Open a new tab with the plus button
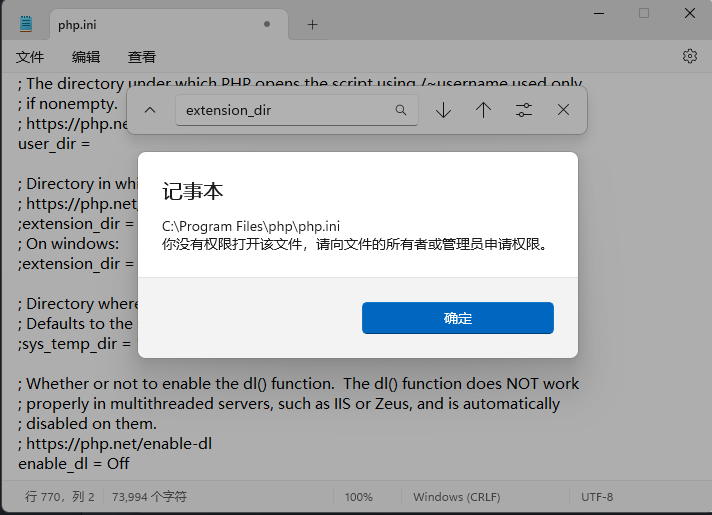The height and width of the screenshot is (515, 712). 312,24
